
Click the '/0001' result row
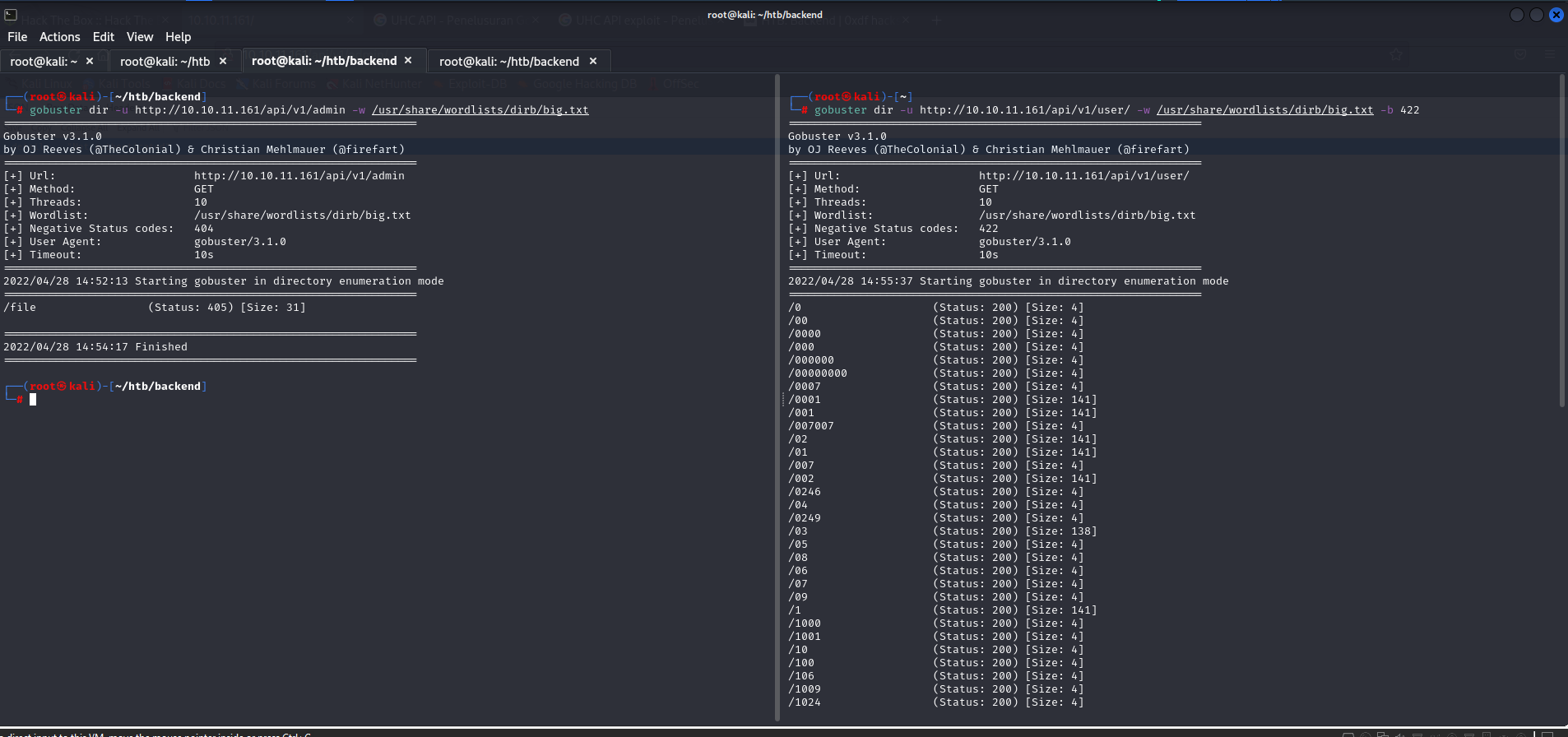pos(943,400)
